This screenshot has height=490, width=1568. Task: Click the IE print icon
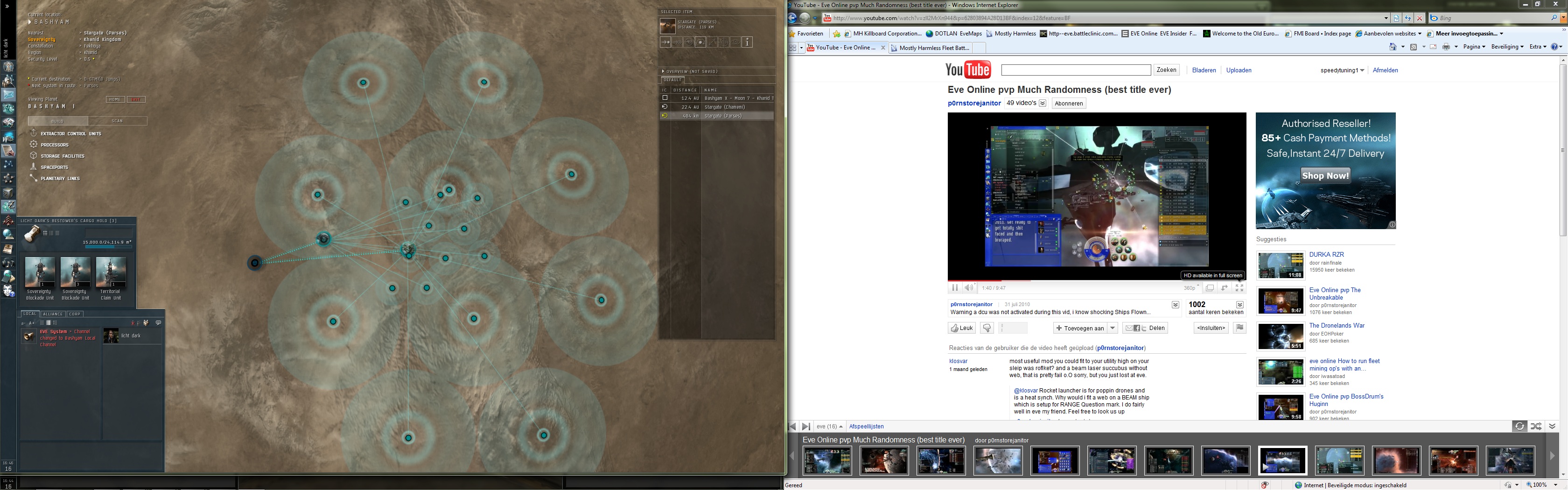pyautogui.click(x=1446, y=47)
